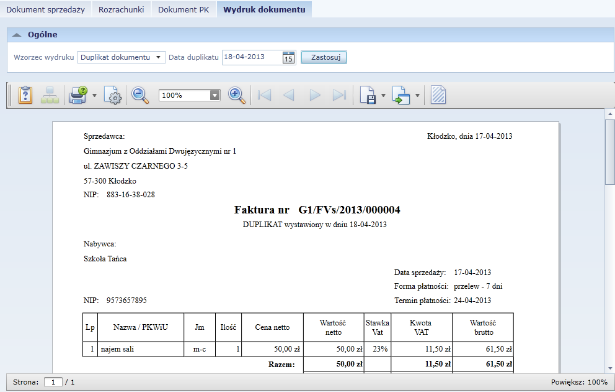
Task: Click the parameters clipboard icon in report toolbar
Action: pos(25,95)
